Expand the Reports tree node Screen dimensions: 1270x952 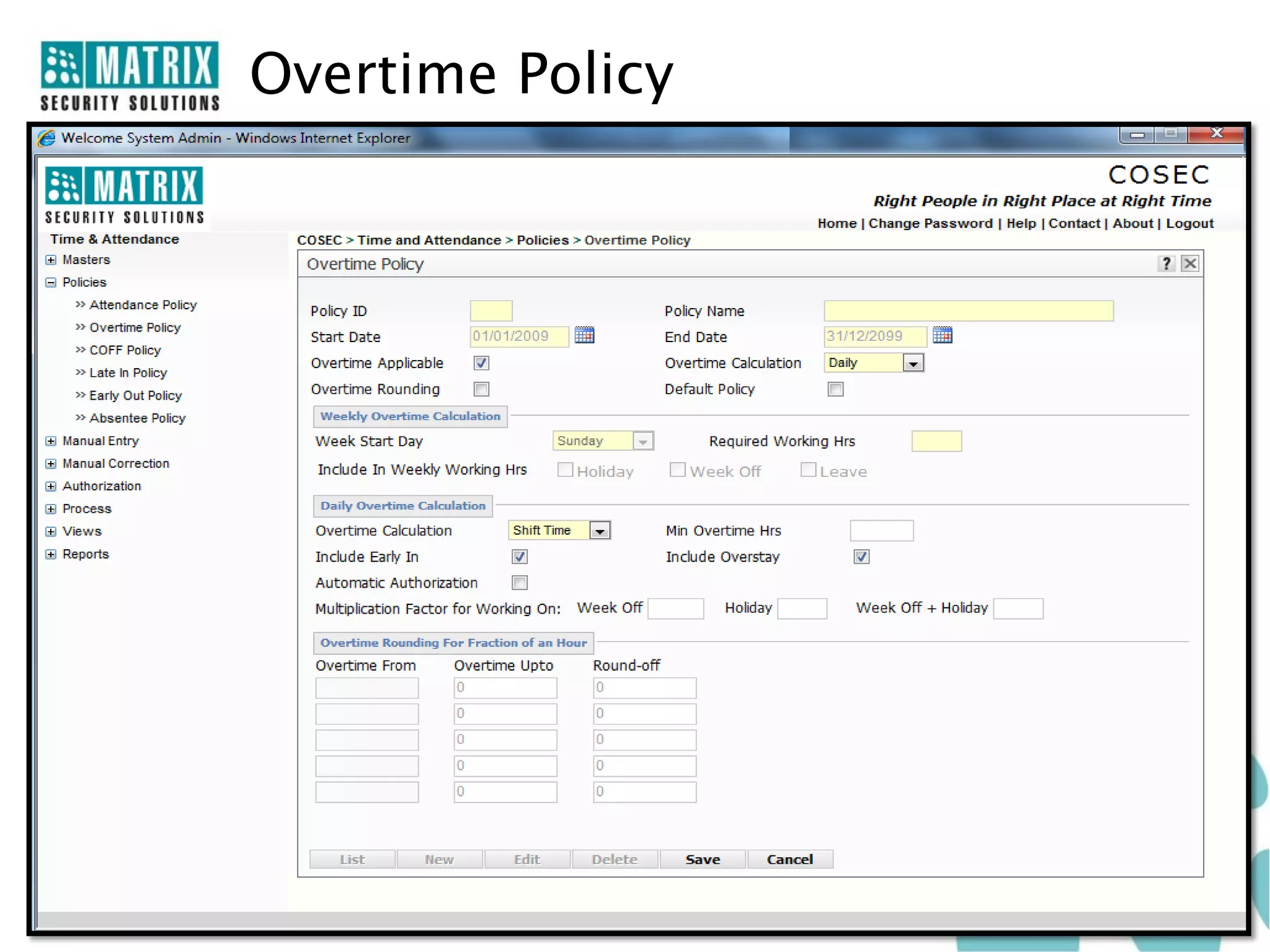coord(51,554)
